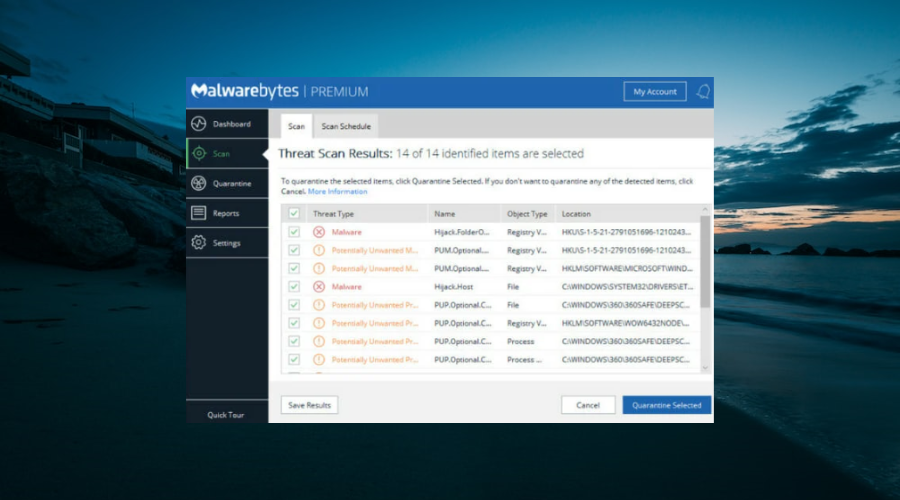Image resolution: width=900 pixels, height=500 pixels.
Task: Click the Malwarebytes logo icon
Action: [x=200, y=91]
